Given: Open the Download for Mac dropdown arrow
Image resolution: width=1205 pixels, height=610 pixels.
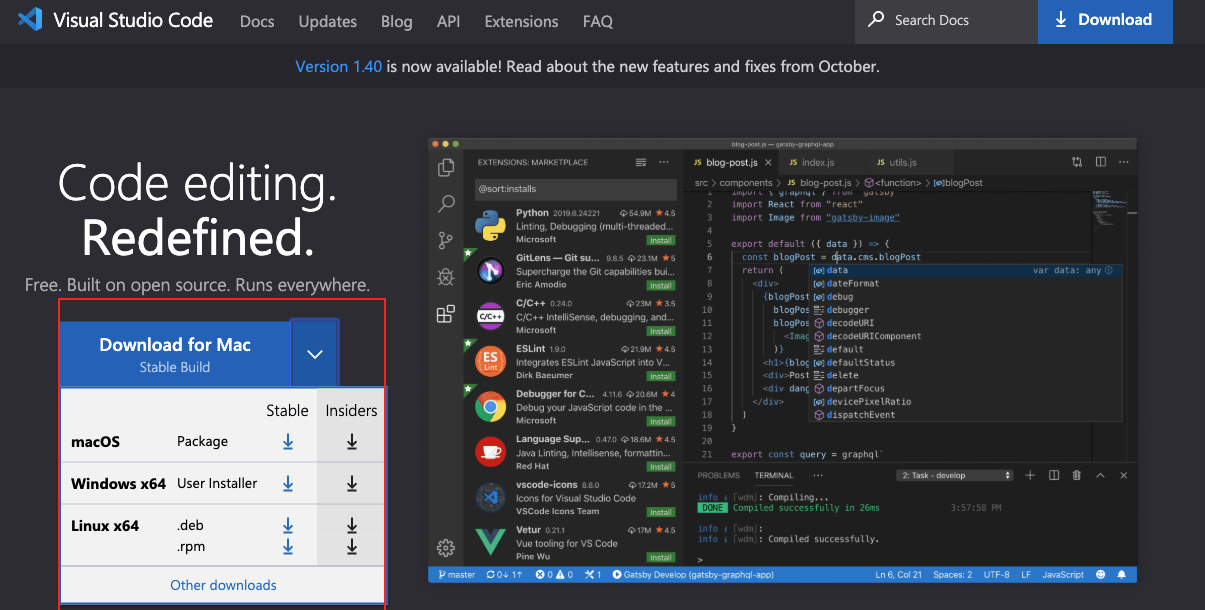Looking at the screenshot, I should 315,353.
